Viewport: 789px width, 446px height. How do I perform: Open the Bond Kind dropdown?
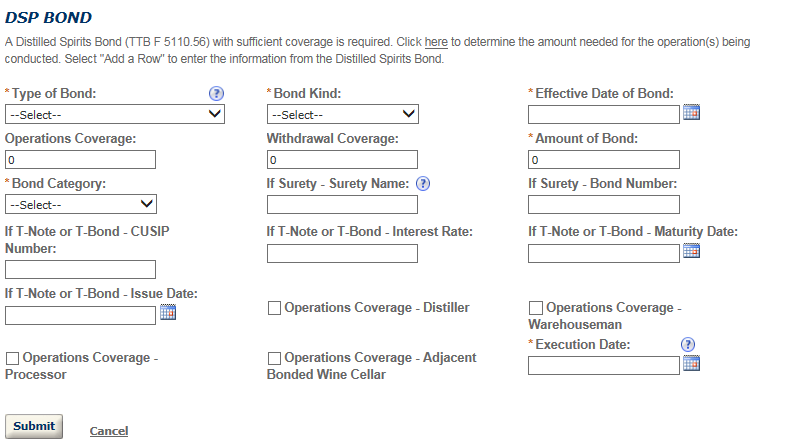(342, 114)
